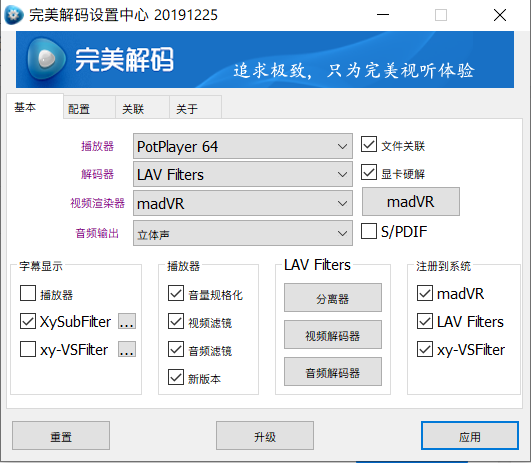531x463 pixels.
Task: Disable the 显卡硬解 checkbox
Action: click(369, 172)
